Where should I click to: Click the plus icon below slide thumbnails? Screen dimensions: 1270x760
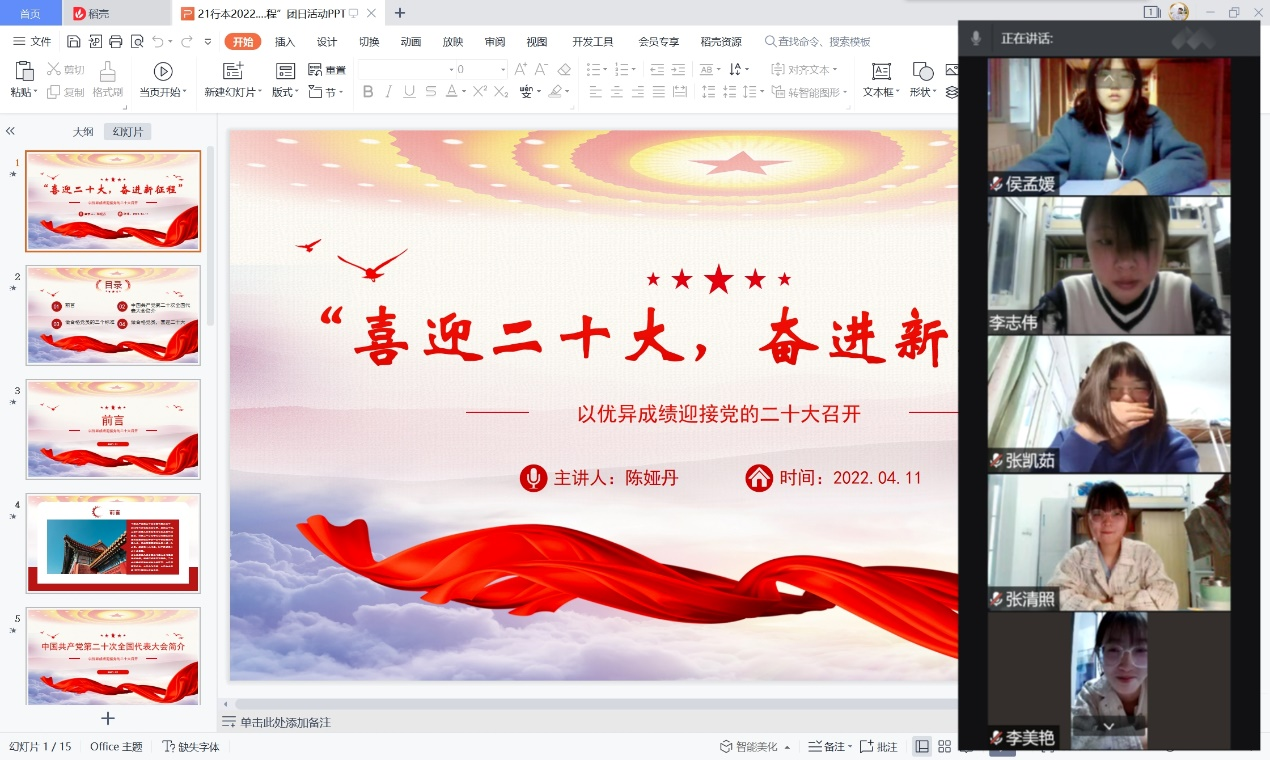click(x=108, y=718)
